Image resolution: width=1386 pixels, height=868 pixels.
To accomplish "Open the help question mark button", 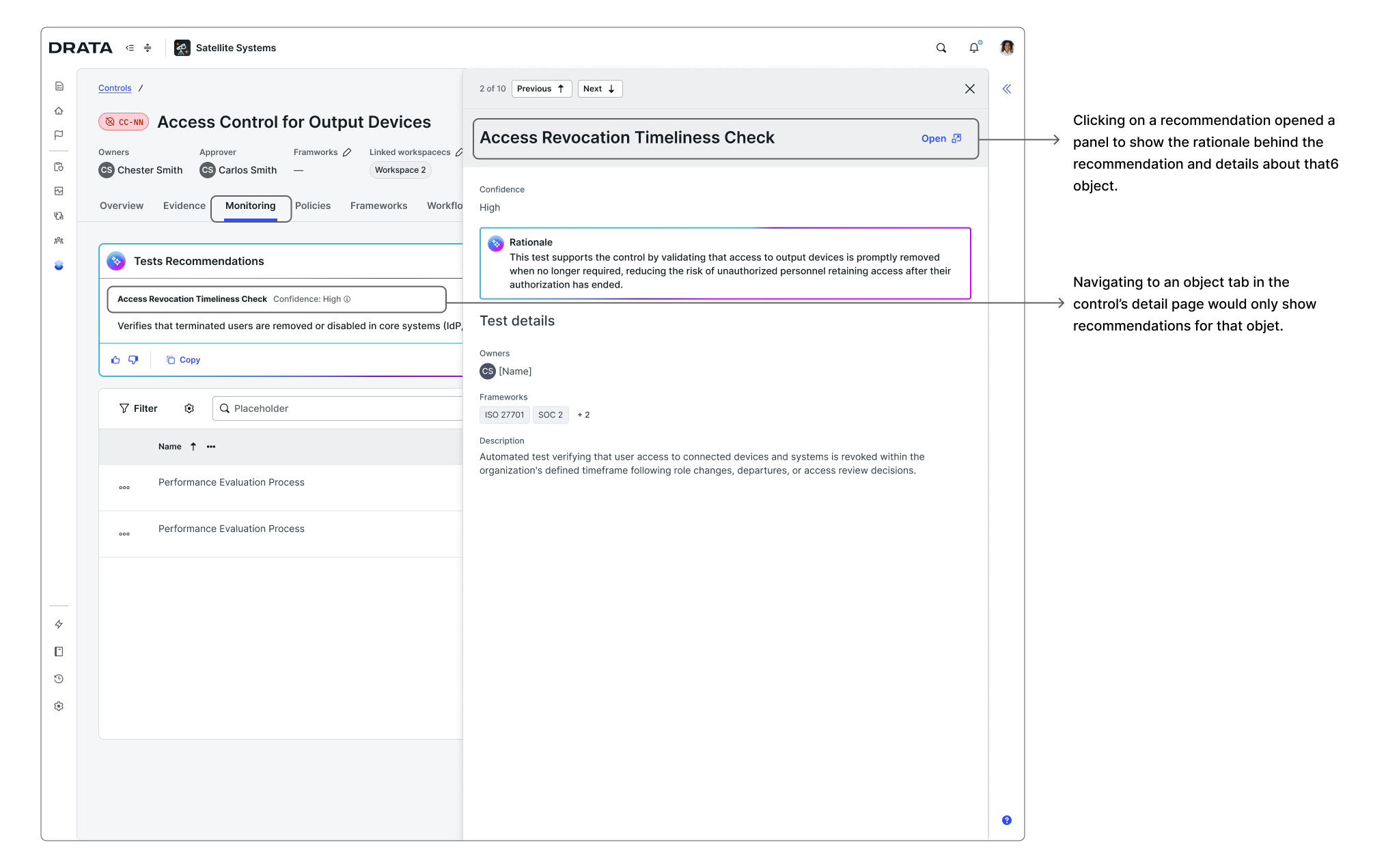I will [1007, 820].
